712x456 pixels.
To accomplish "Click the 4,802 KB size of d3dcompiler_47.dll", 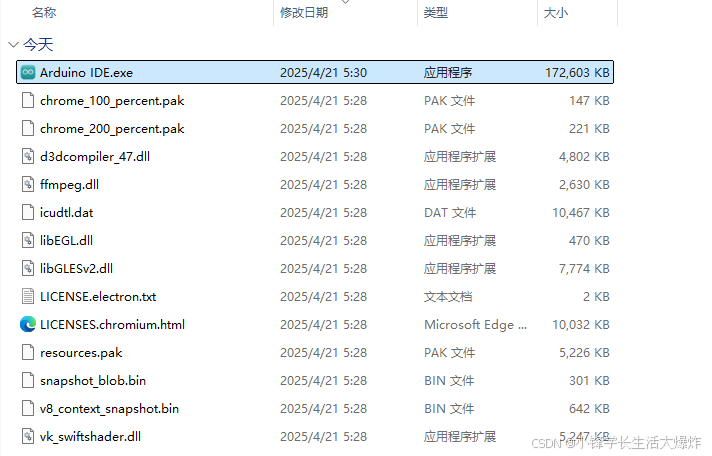I will (584, 157).
